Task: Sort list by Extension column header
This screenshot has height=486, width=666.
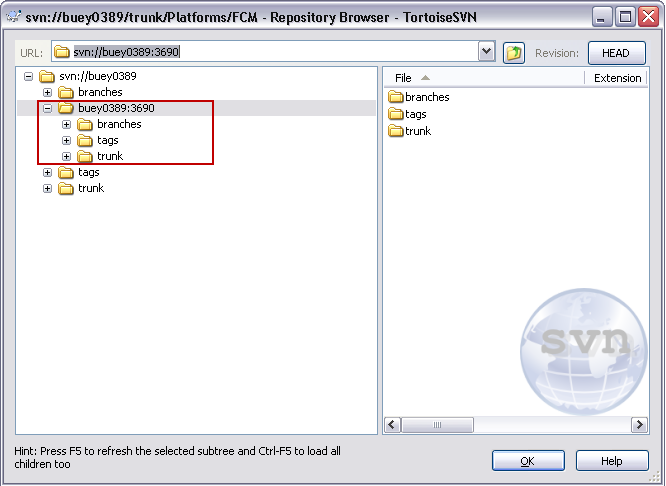Action: 617,78
